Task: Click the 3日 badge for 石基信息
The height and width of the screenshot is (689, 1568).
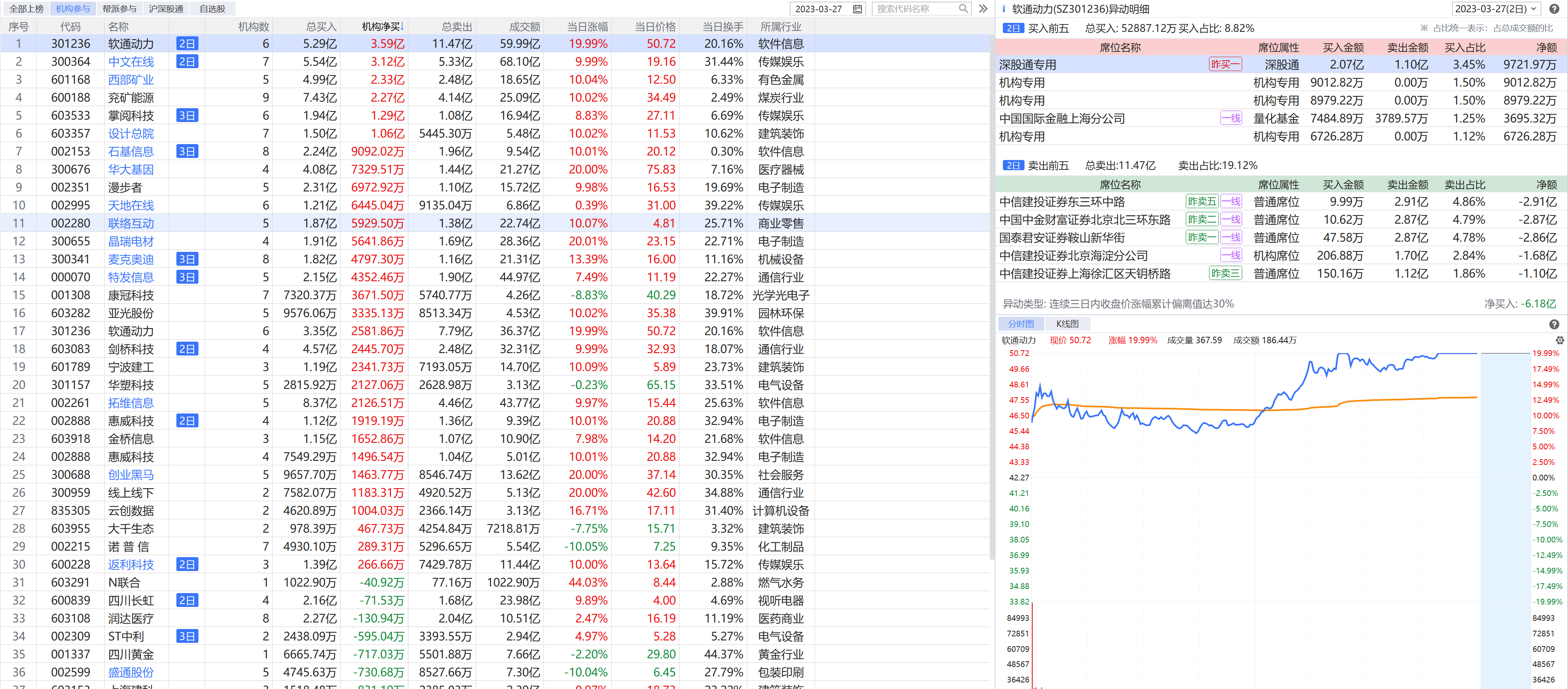Action: [x=187, y=151]
